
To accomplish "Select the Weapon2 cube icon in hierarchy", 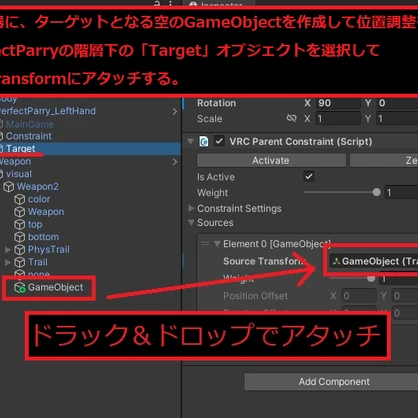I will (x=9, y=187).
